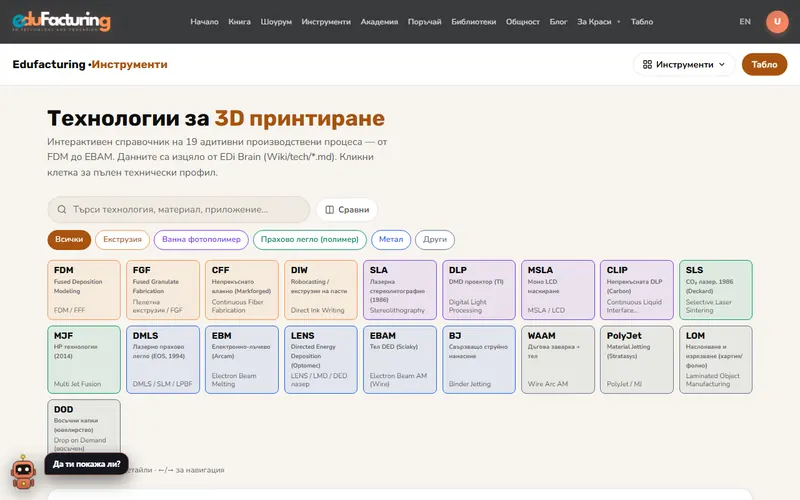800x500 pixels.
Task: Navigate to Академия
Action: tap(379, 22)
